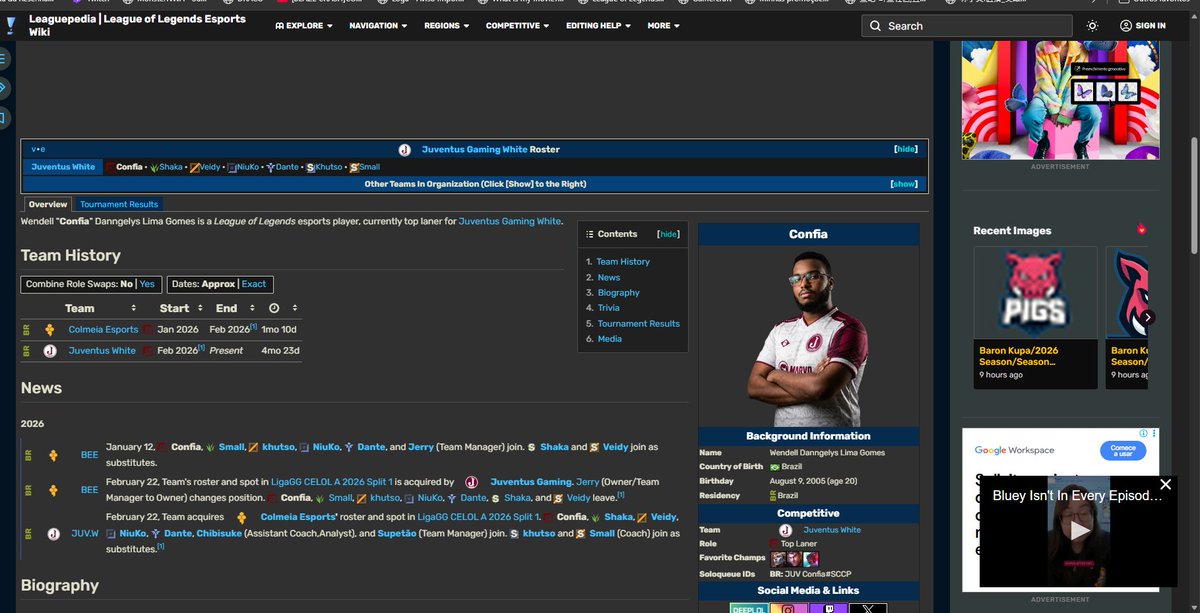Open Juventus White link in Team History table
Viewport: 1200px width, 613px height.
click(x=102, y=350)
